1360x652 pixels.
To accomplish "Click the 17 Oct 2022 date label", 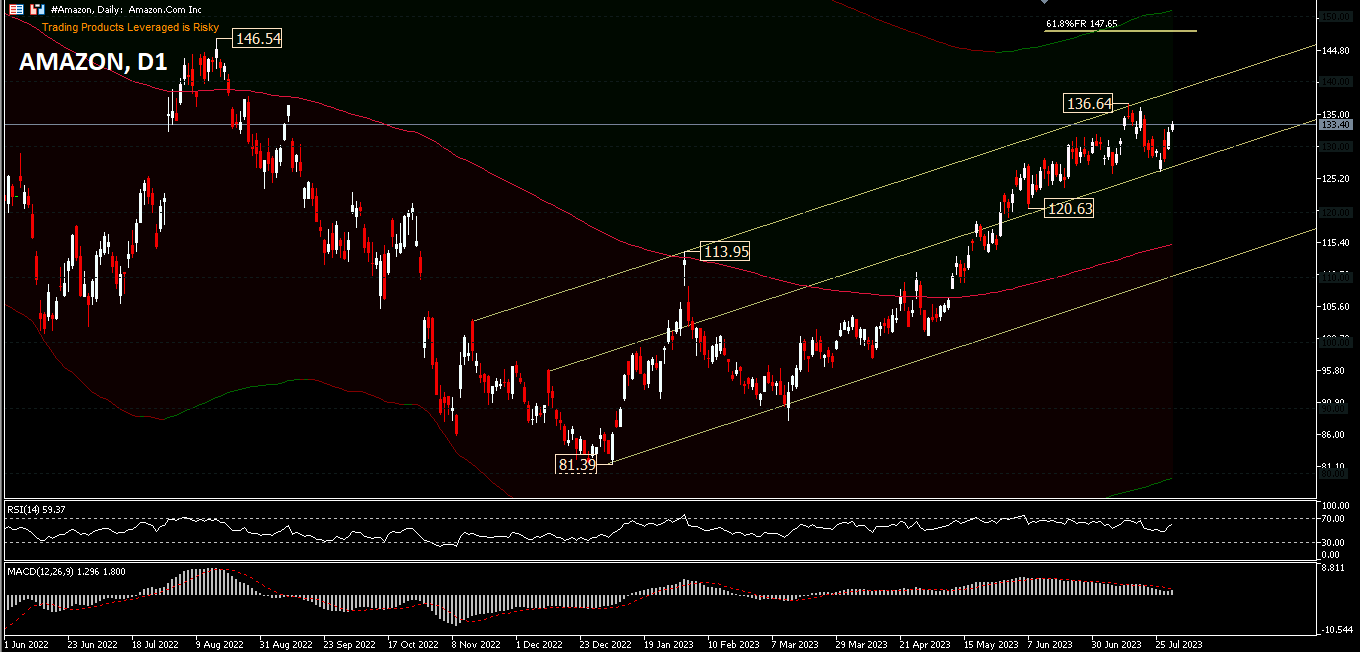I will click(415, 645).
